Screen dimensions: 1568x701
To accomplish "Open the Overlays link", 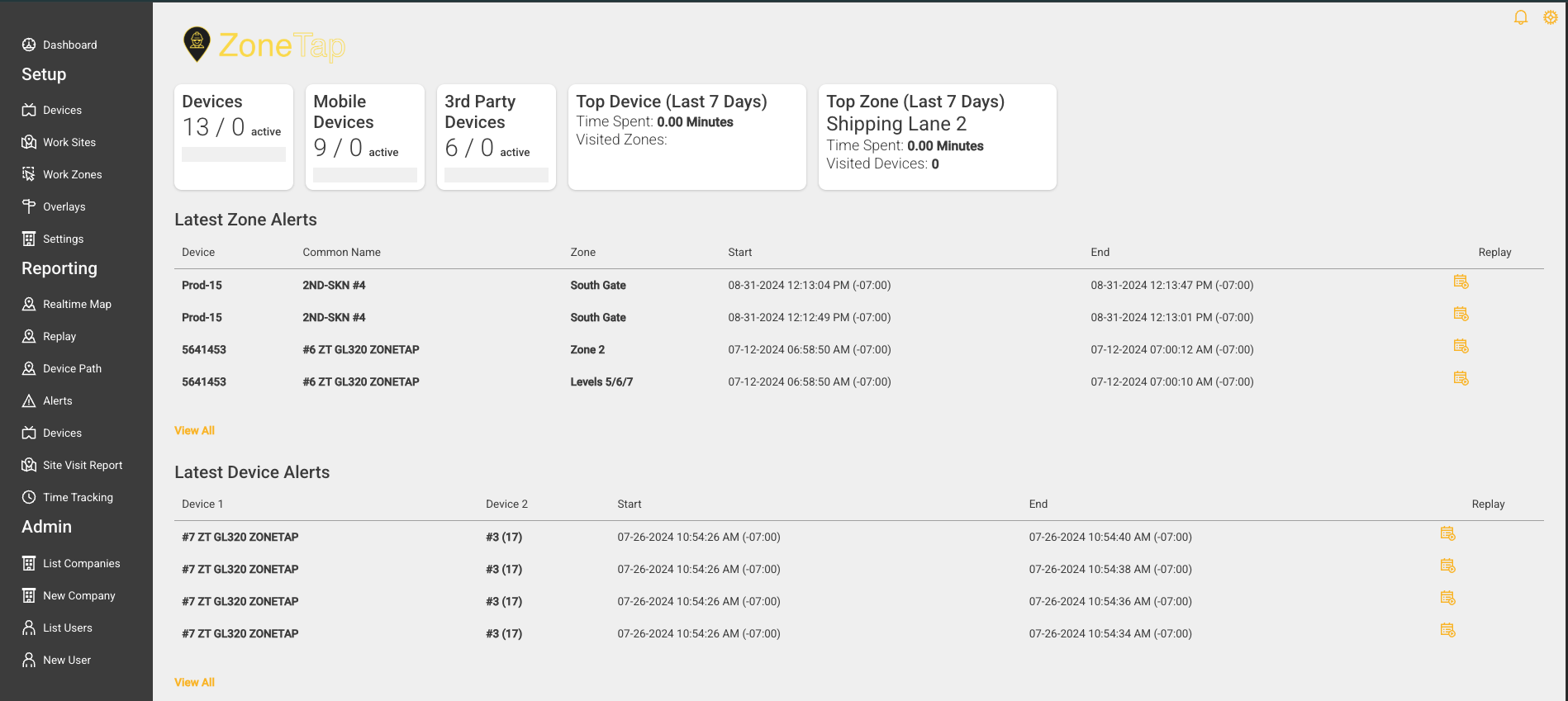I will (x=64, y=206).
